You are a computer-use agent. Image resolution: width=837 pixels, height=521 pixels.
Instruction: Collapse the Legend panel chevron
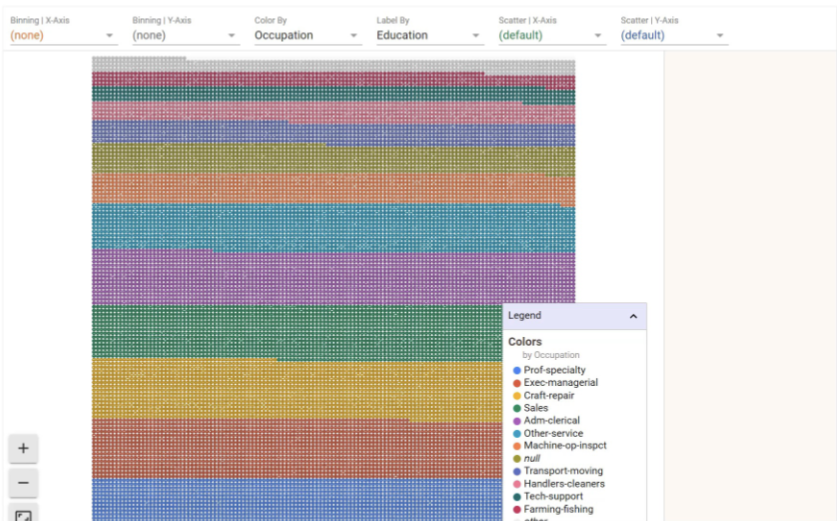pyautogui.click(x=633, y=316)
